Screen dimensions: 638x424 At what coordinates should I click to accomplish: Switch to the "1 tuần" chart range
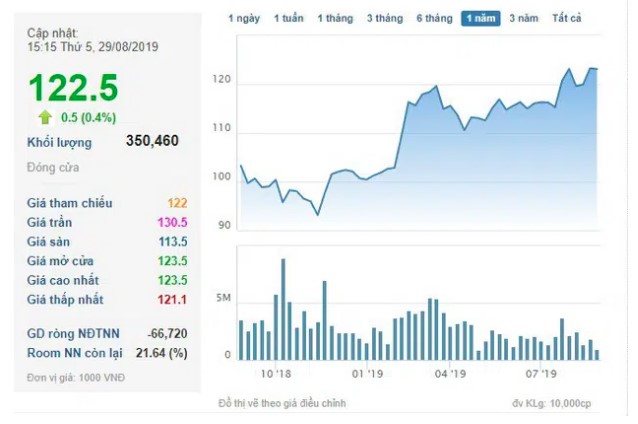pyautogui.click(x=289, y=19)
